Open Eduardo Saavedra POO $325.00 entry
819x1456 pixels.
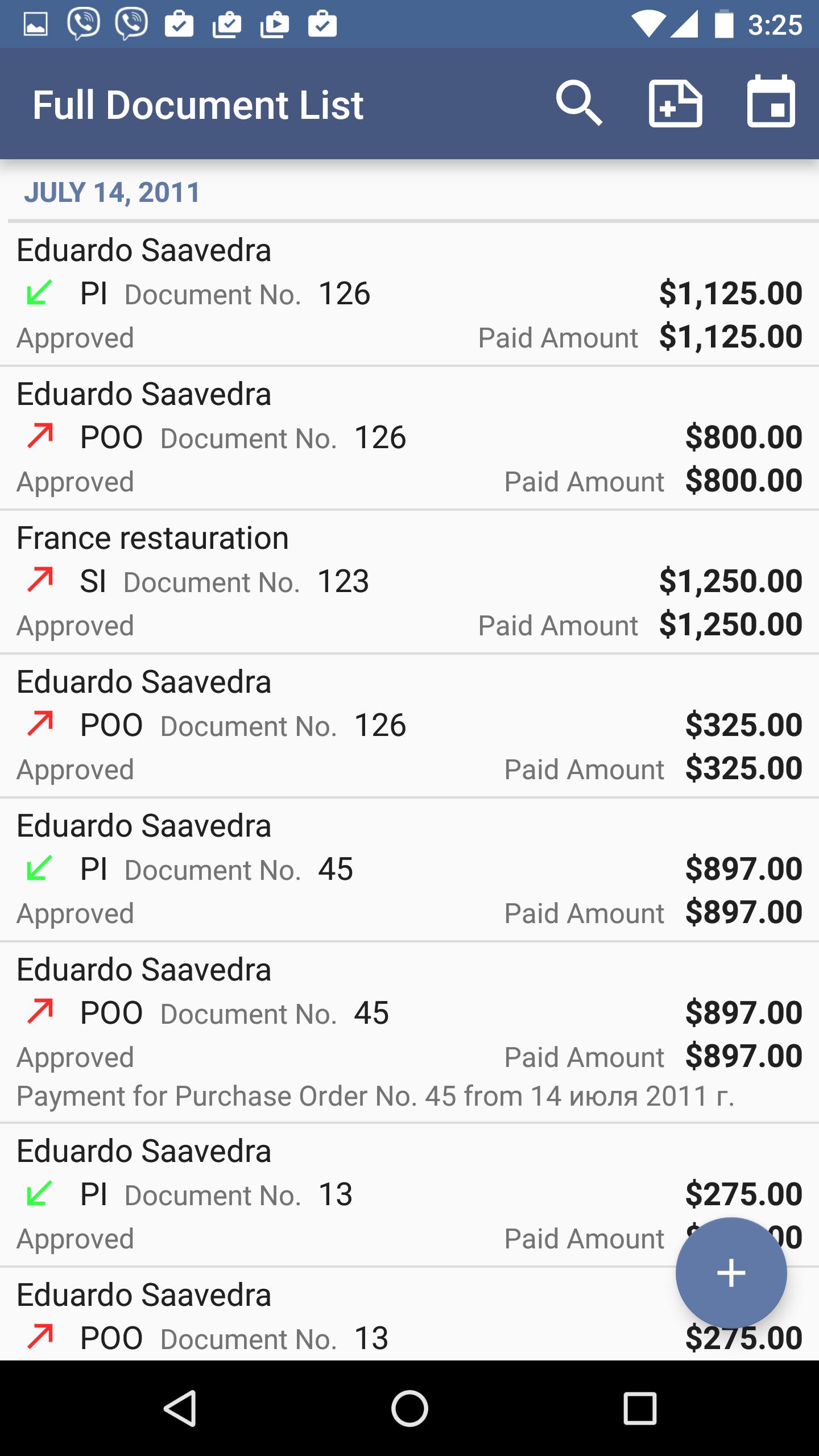point(341,725)
